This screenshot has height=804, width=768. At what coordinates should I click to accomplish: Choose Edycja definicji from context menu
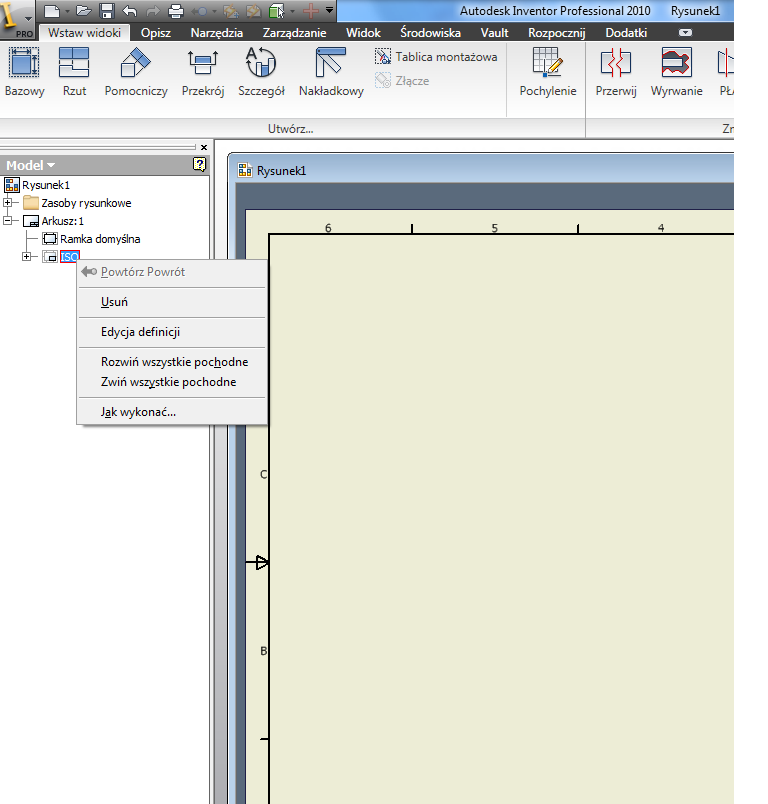tap(172, 332)
